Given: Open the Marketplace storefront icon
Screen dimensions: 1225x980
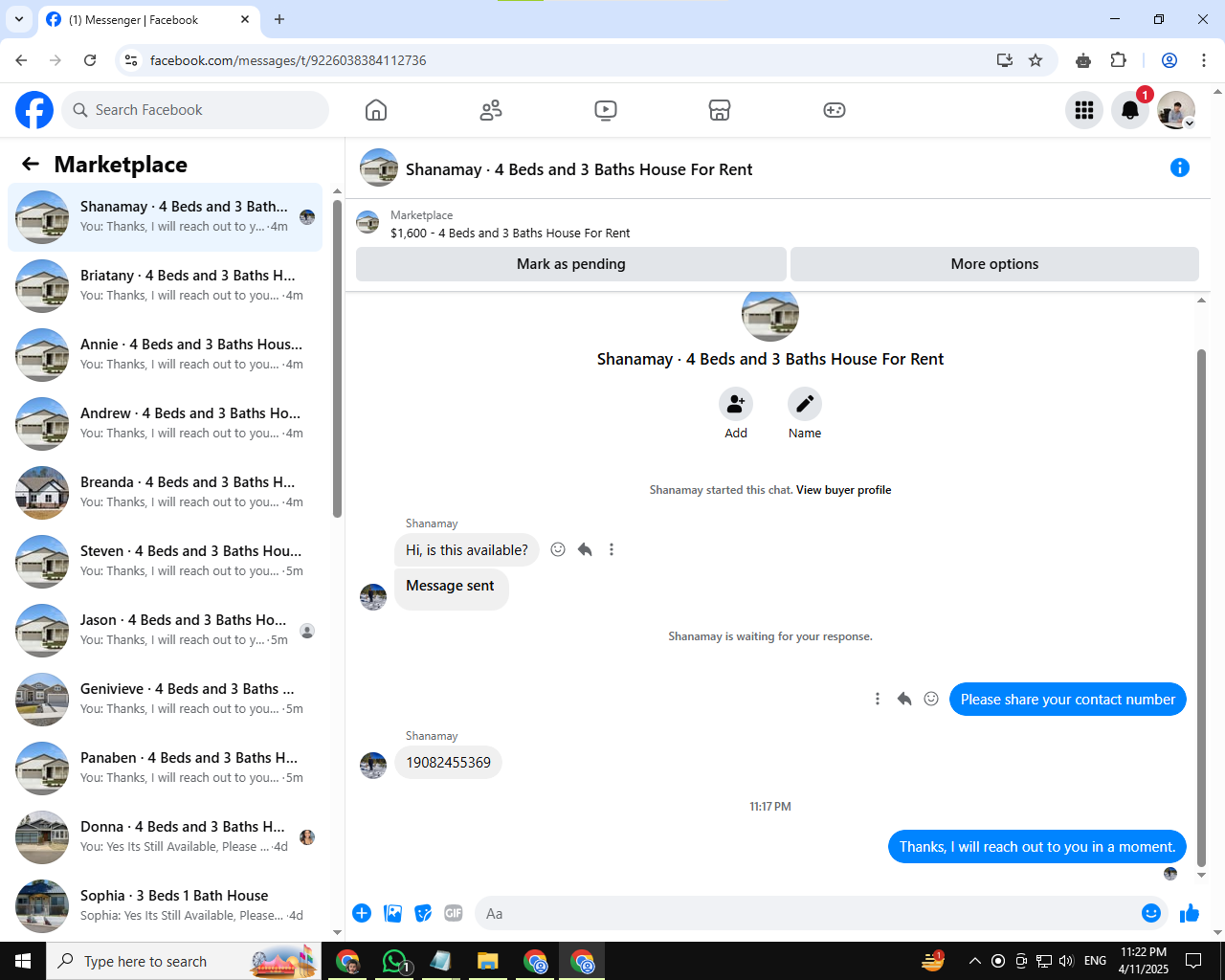Looking at the screenshot, I should [720, 110].
